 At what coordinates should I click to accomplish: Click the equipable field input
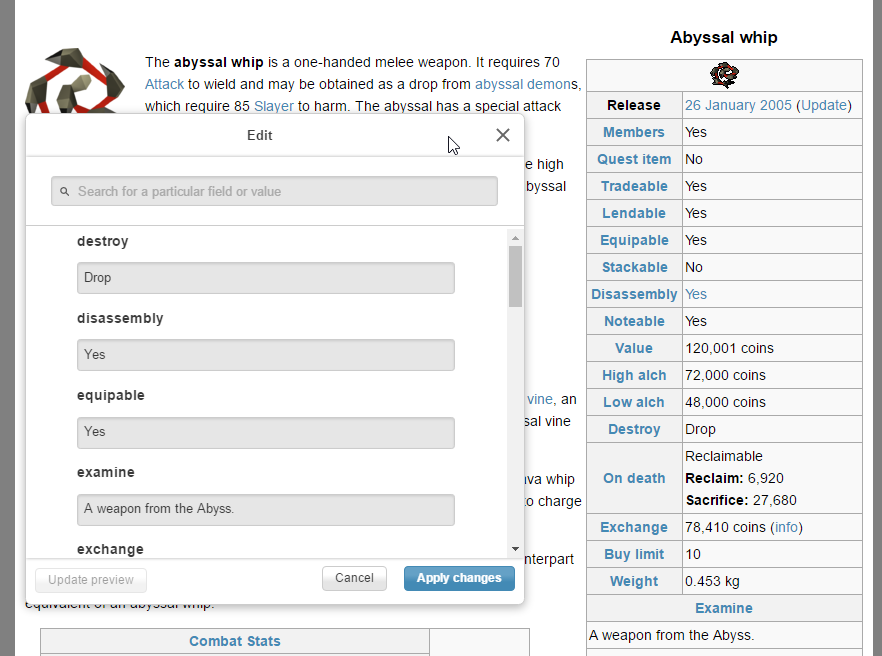pos(265,432)
